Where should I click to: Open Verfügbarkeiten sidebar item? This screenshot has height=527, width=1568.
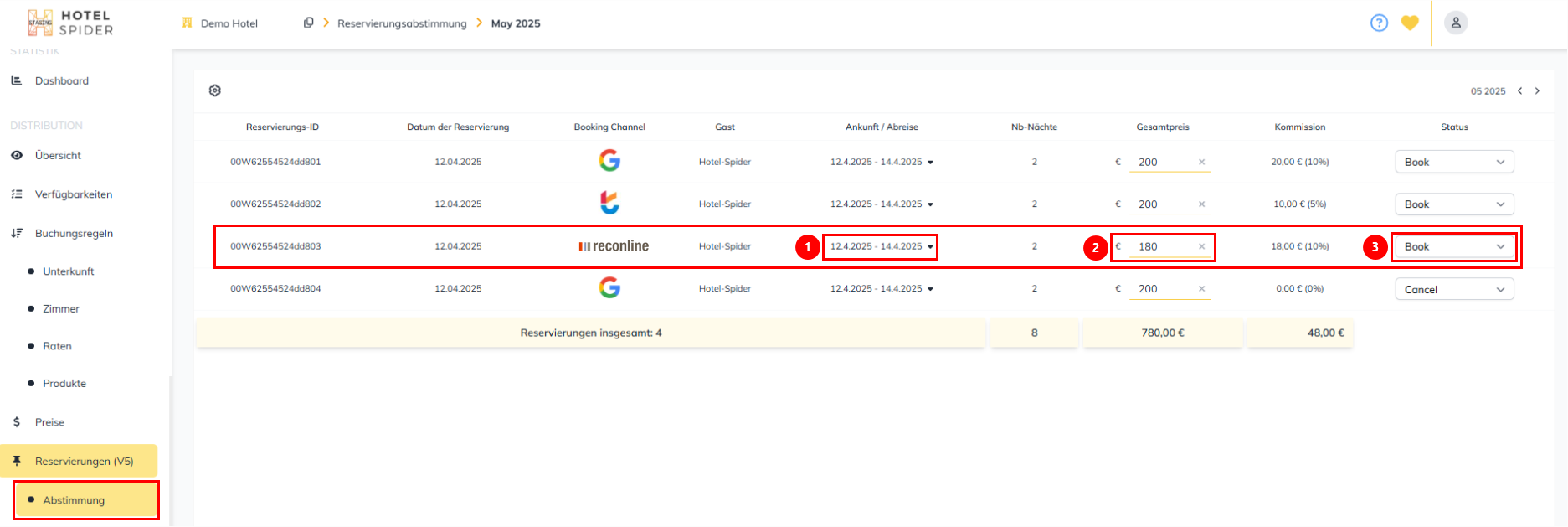[73, 194]
